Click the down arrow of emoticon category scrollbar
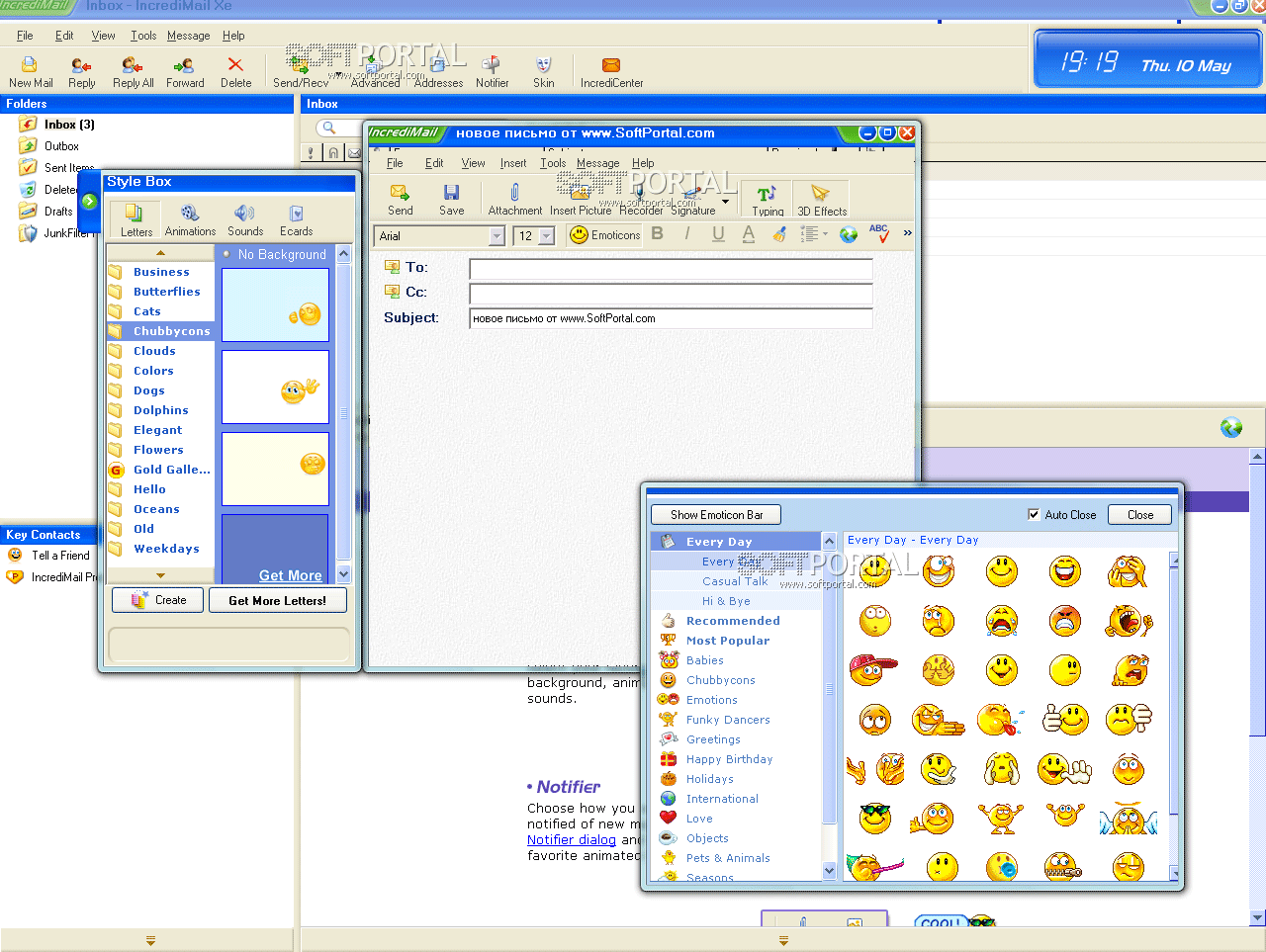 tap(829, 870)
